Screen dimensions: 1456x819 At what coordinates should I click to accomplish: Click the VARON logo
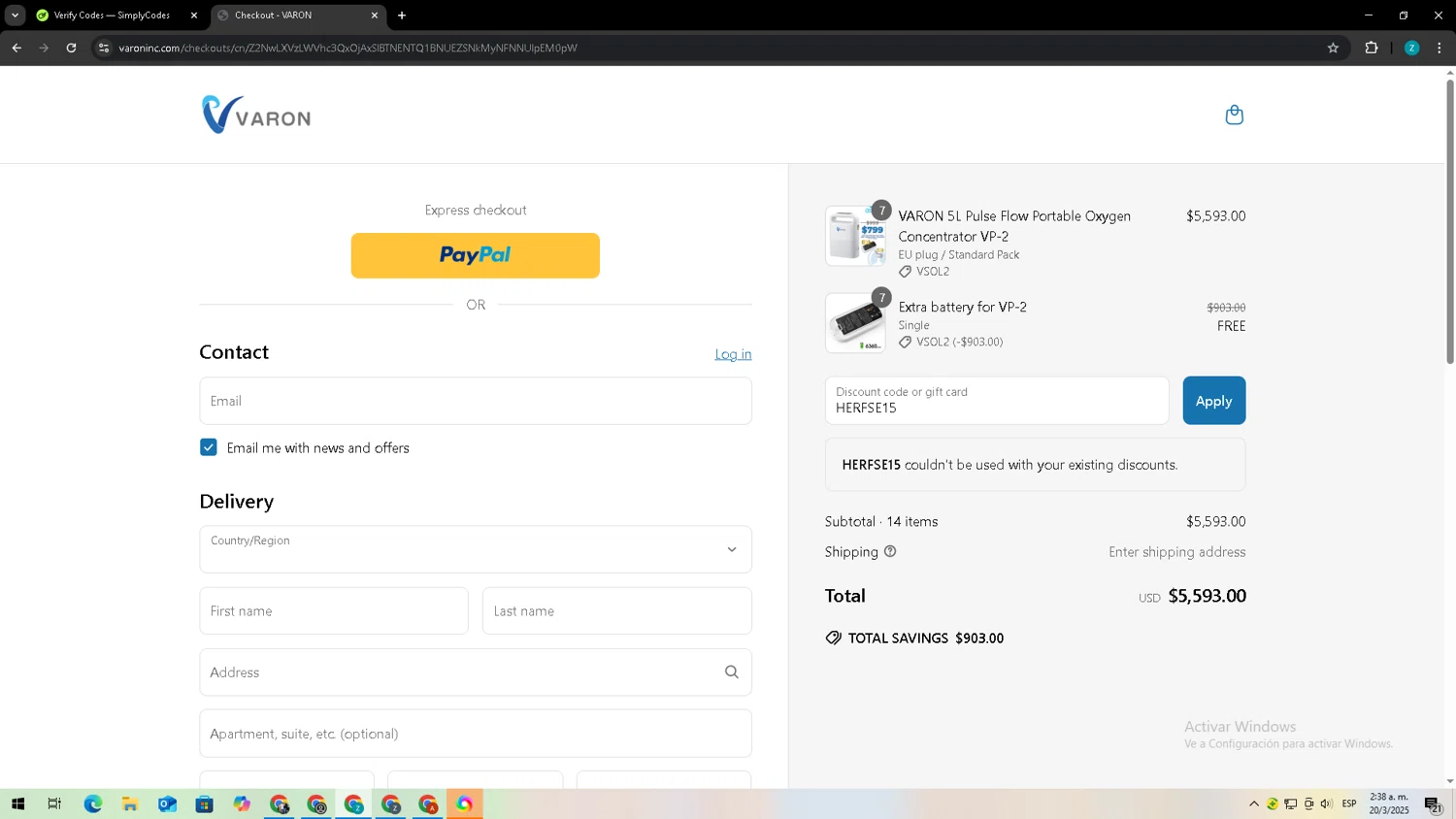pos(256,115)
